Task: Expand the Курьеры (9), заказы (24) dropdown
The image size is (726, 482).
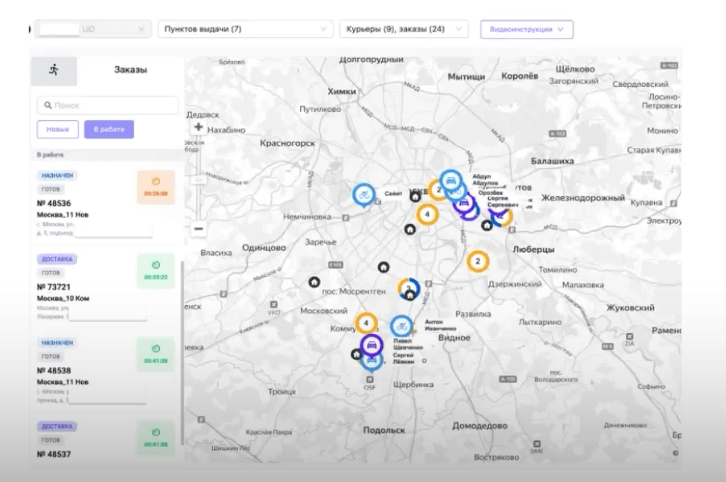Action: (404, 30)
